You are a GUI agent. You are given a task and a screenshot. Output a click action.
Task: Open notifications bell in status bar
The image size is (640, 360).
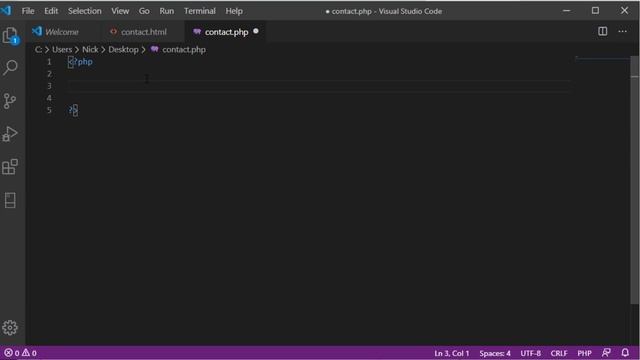pyautogui.click(x=625, y=353)
